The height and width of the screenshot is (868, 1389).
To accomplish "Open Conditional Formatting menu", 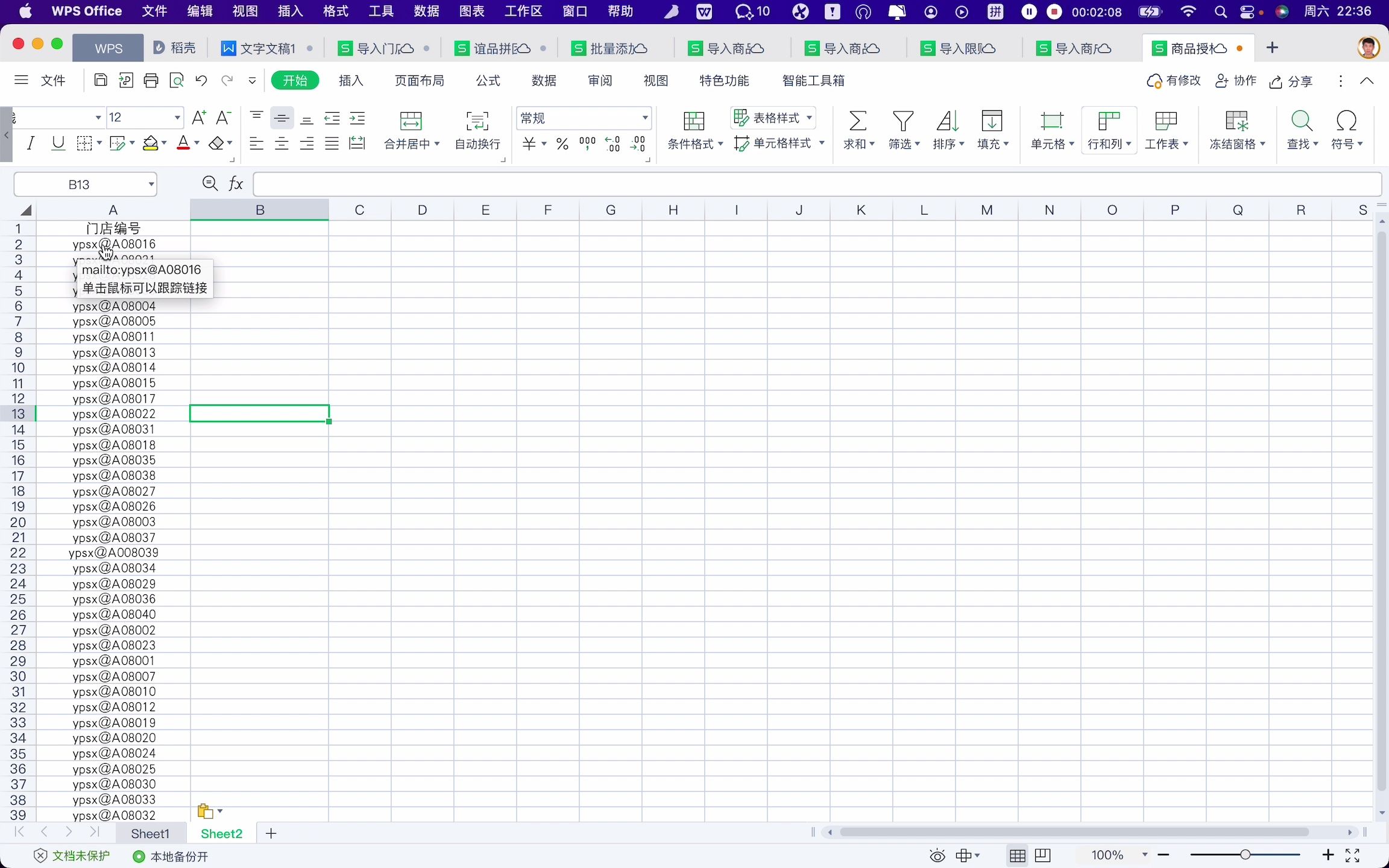I will (694, 130).
